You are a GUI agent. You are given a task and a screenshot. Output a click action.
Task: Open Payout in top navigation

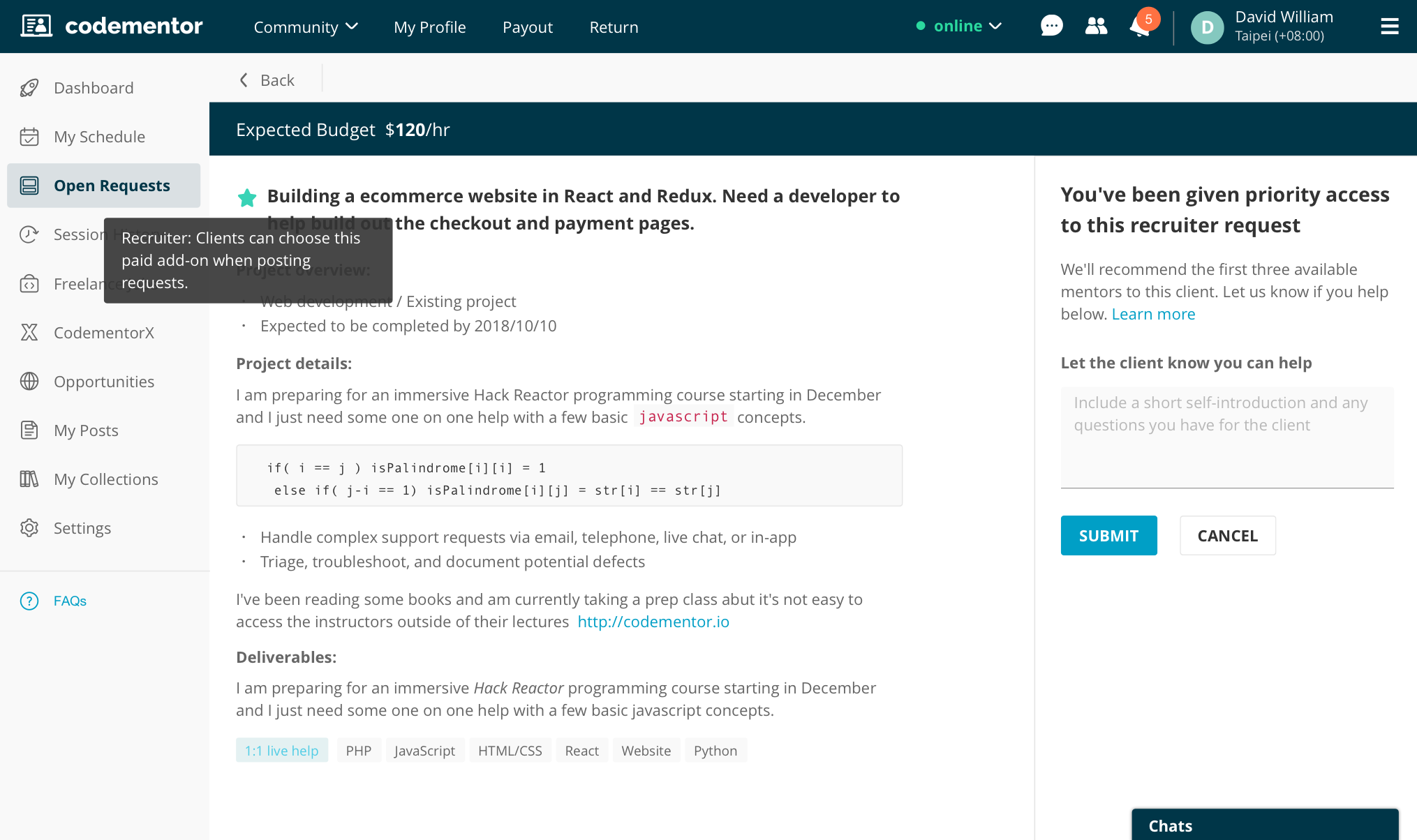[x=527, y=27]
